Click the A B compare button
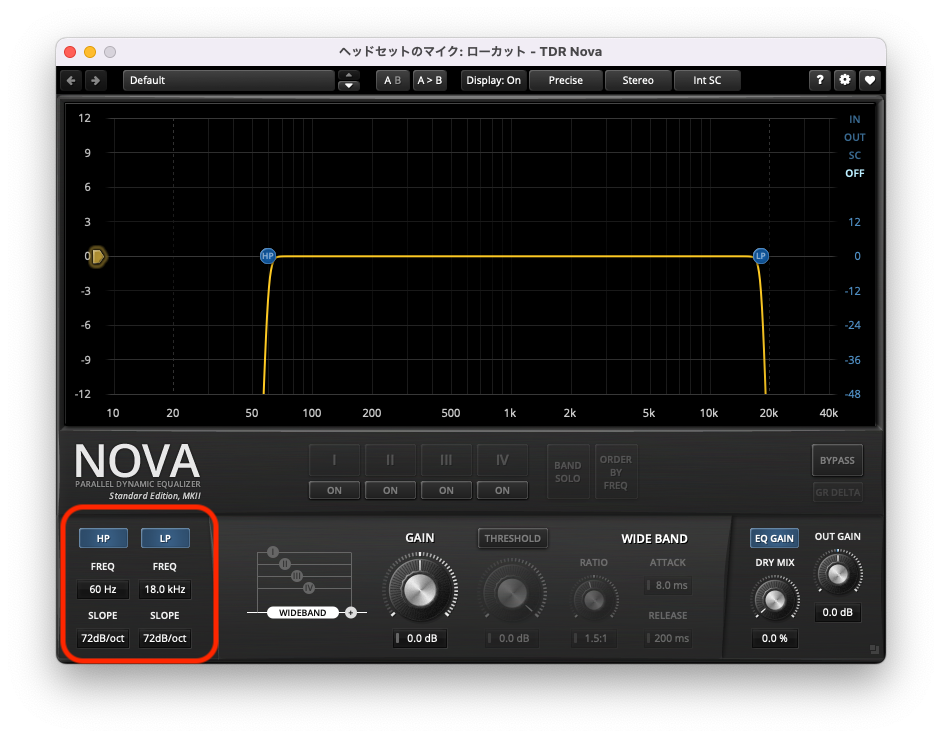The image size is (942, 738). click(392, 80)
